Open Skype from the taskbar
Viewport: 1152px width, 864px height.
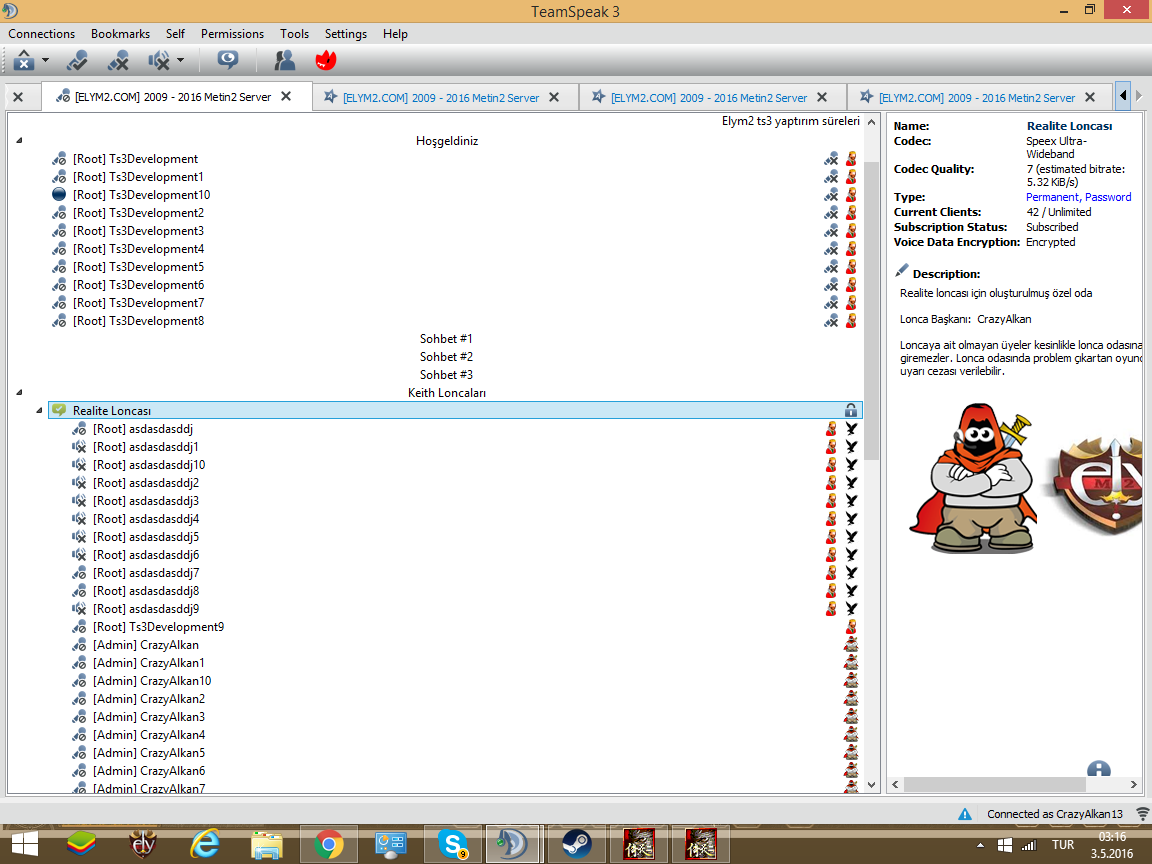[452, 844]
